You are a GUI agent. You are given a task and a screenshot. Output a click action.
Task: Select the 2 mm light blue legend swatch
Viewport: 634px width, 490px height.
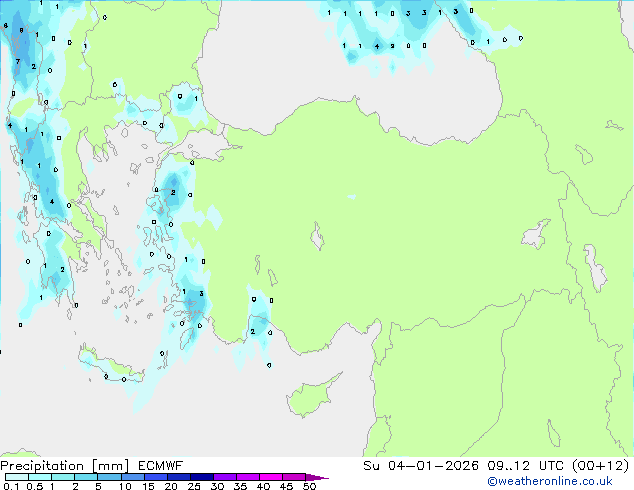[86, 477]
